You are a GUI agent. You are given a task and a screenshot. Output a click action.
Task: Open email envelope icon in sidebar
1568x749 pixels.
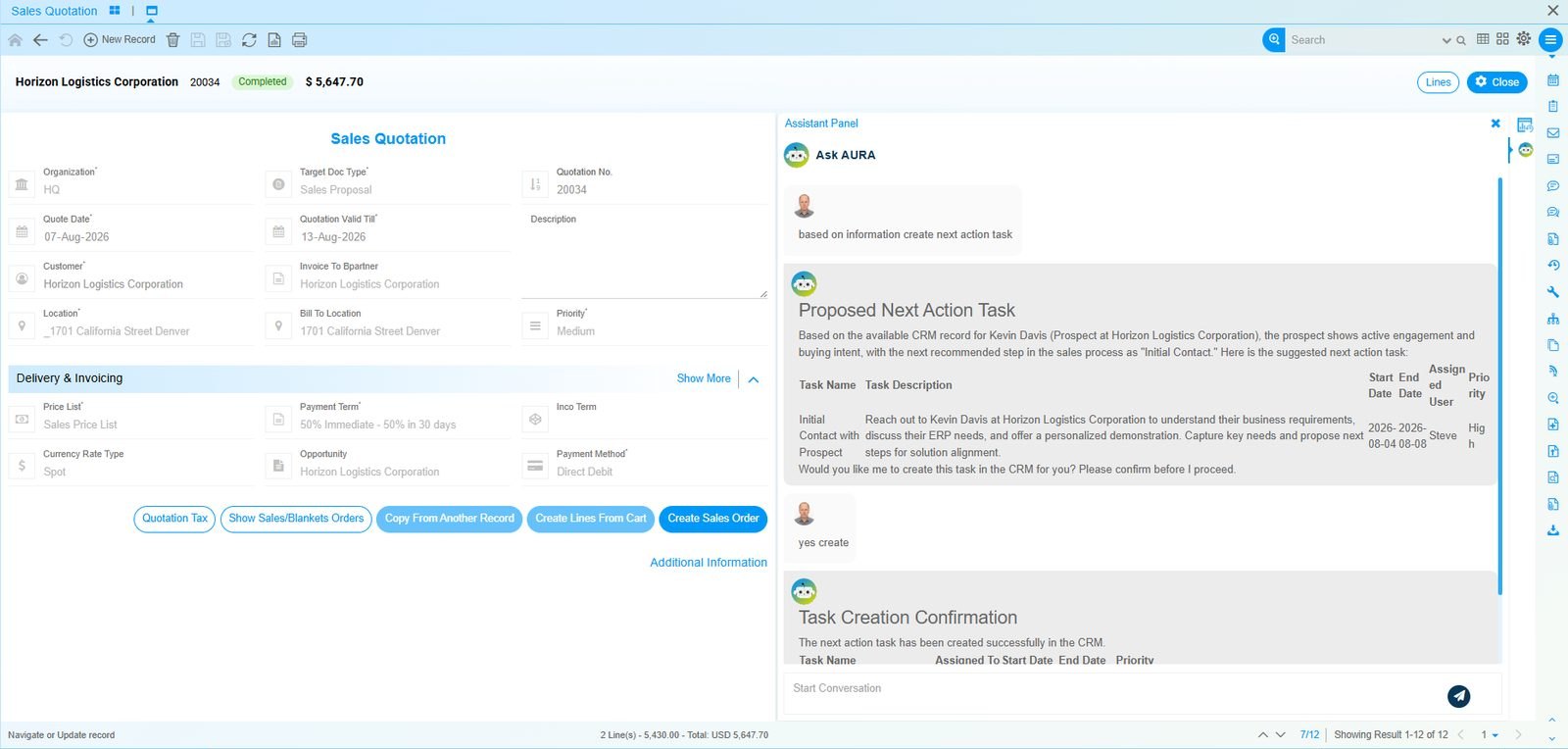(x=1553, y=133)
